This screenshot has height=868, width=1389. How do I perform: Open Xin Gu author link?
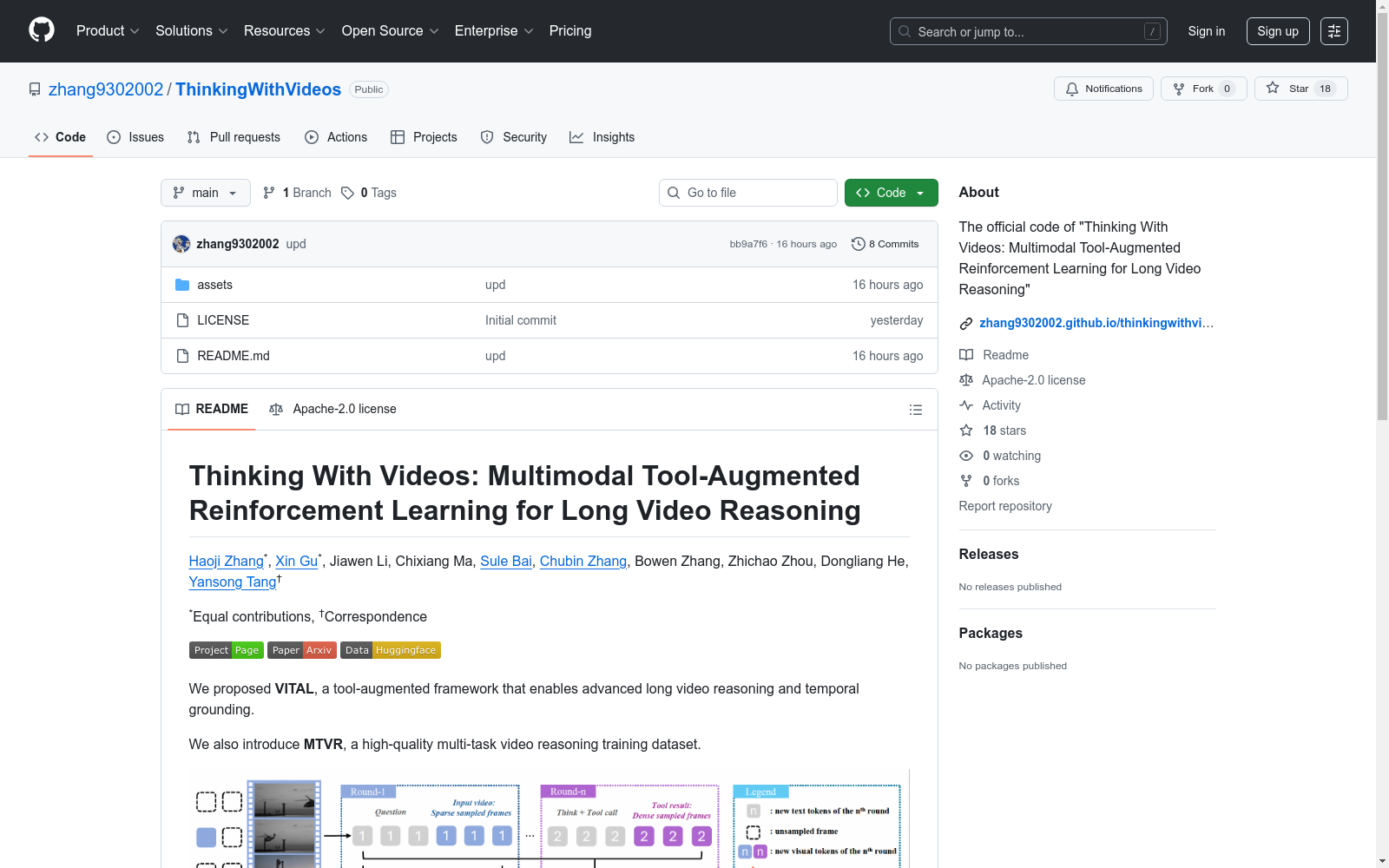click(x=297, y=562)
